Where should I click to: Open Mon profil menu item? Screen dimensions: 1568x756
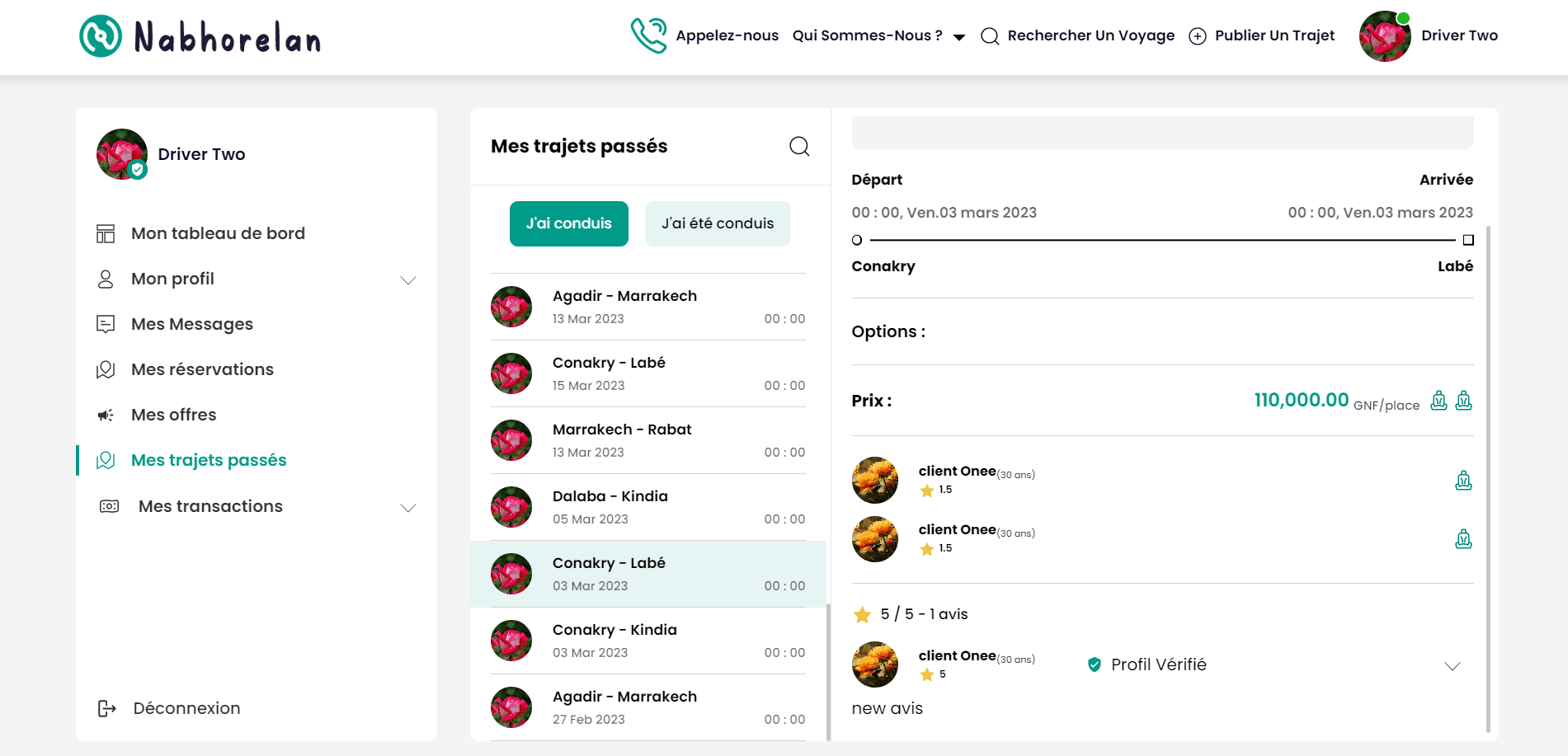click(x=172, y=279)
